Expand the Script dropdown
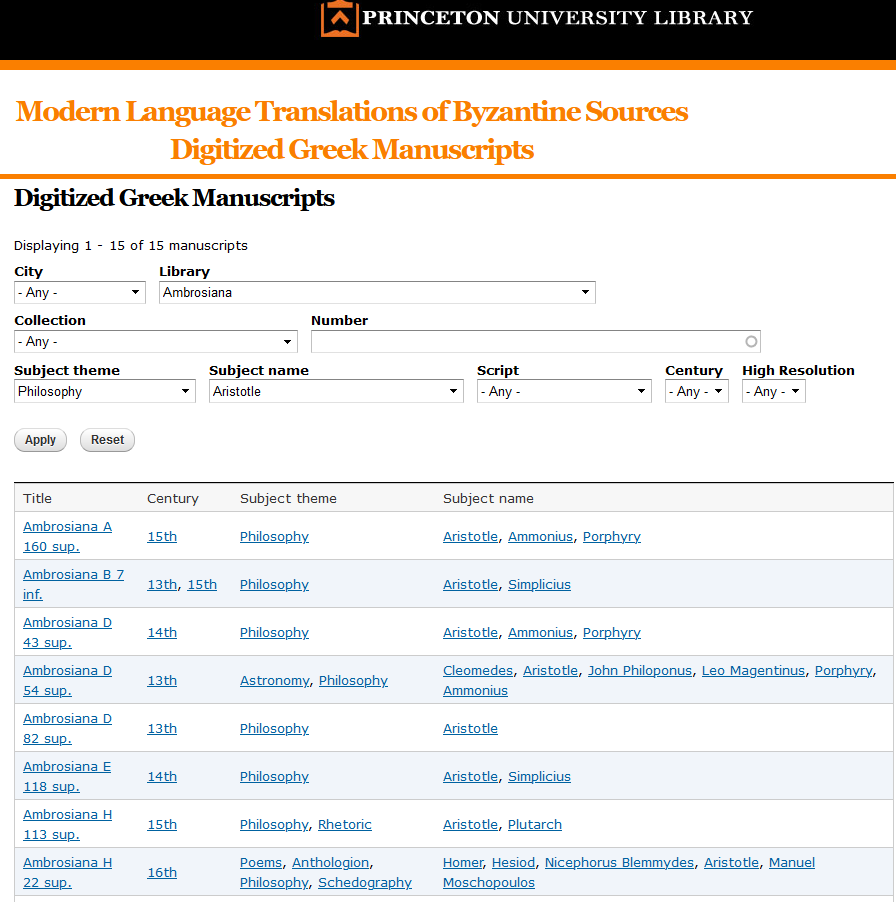896x902 pixels. [564, 391]
